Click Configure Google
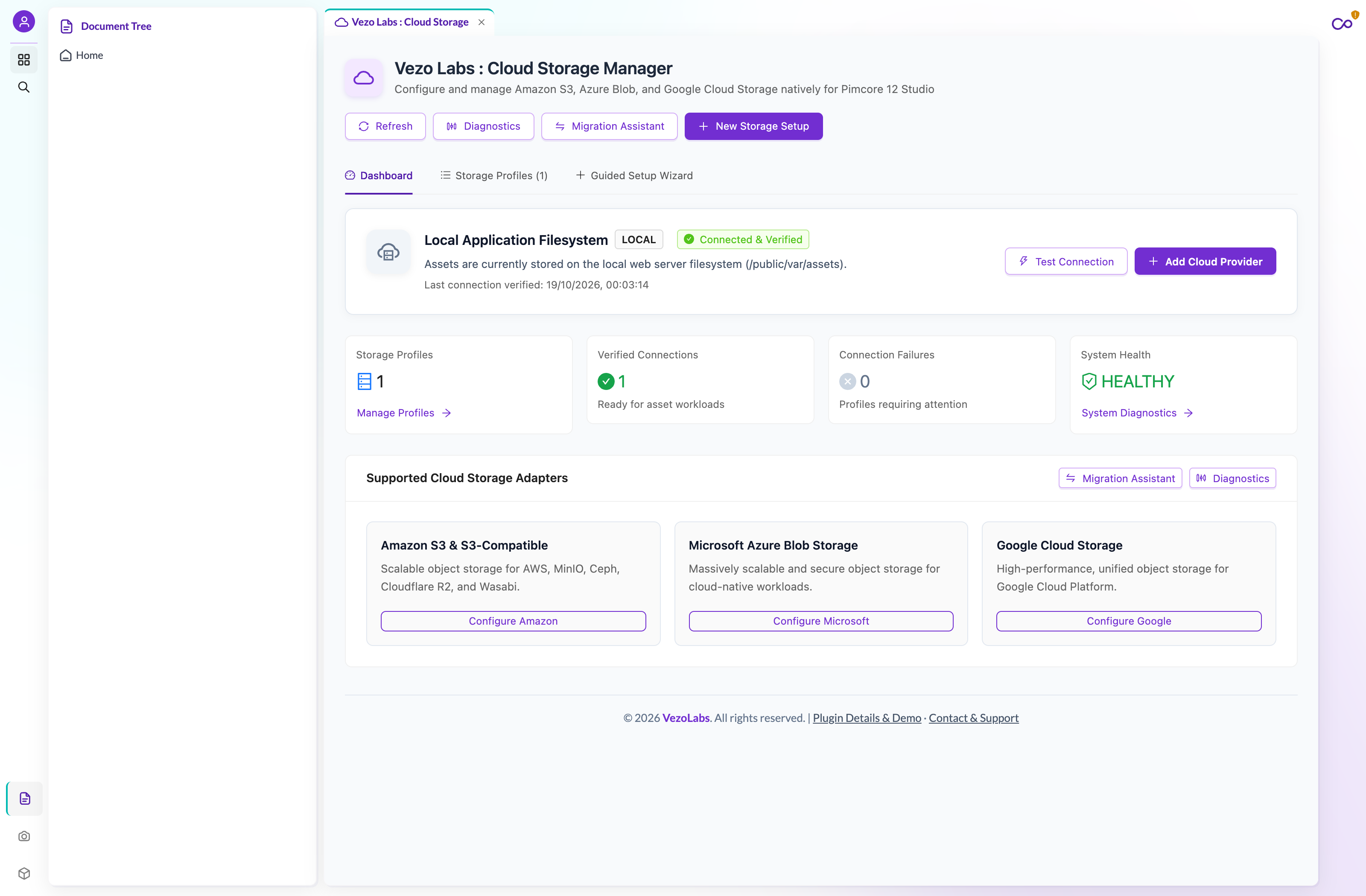Screen dimensions: 1366x896 tap(1128, 621)
